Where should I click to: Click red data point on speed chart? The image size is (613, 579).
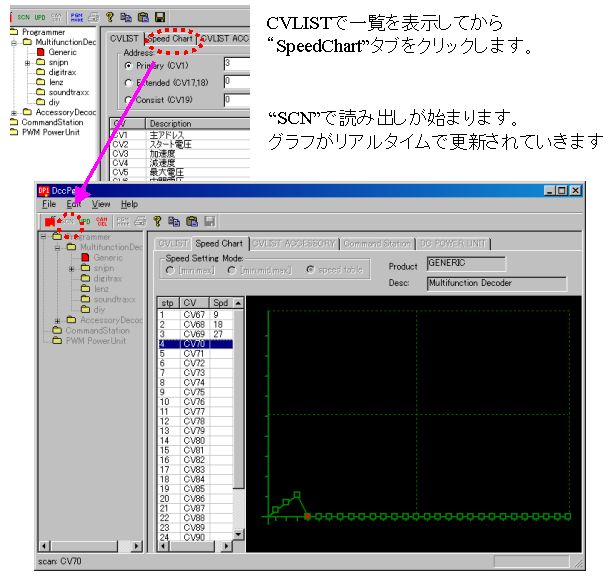[308, 517]
